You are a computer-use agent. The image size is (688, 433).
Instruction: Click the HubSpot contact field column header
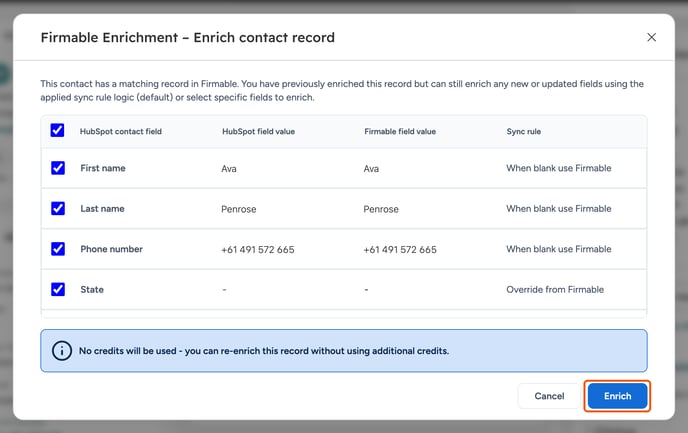[121, 131]
